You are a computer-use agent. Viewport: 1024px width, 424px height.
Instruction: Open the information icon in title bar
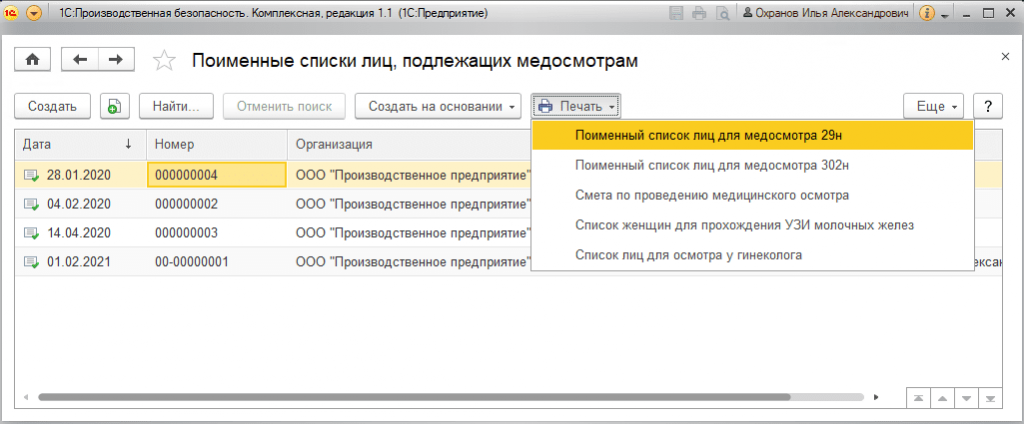926,13
